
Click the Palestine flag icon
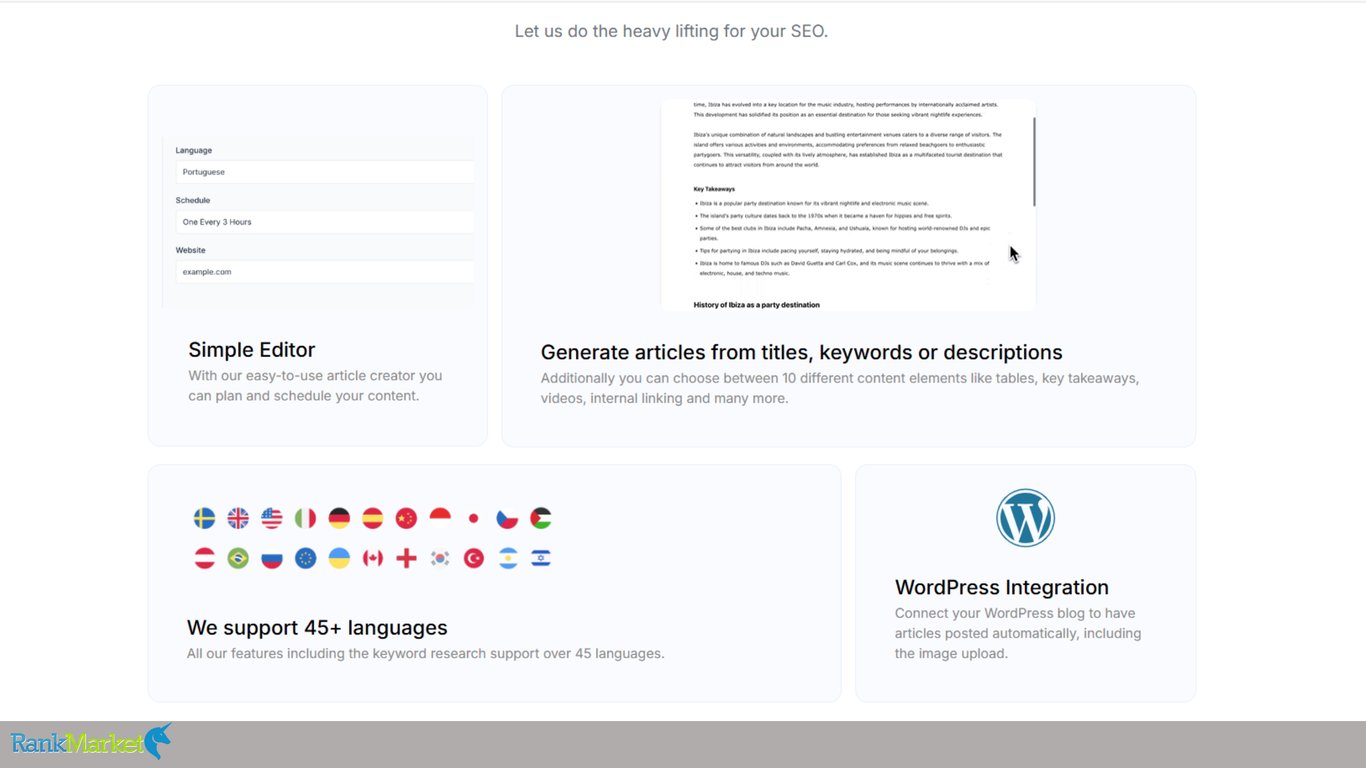point(541,518)
